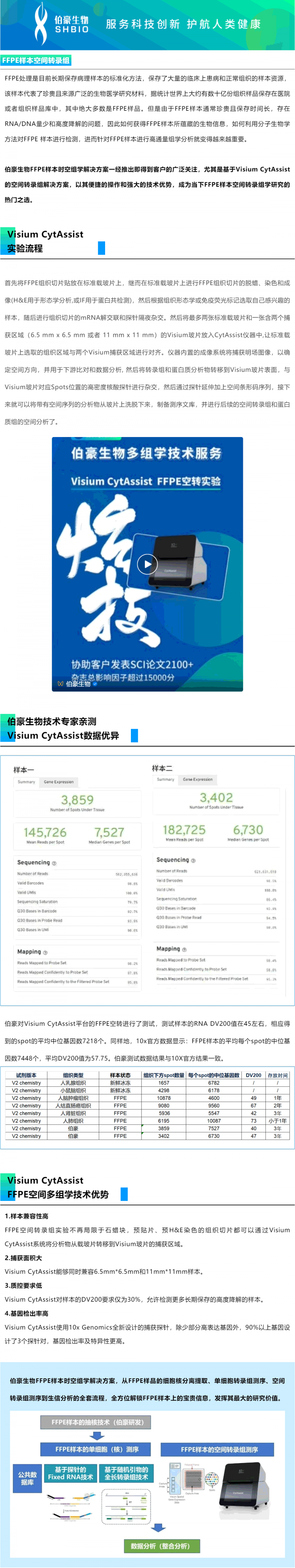295x1568 pixels.
Task: Select Gene Expression tab in 样本二
Action: (198, 779)
